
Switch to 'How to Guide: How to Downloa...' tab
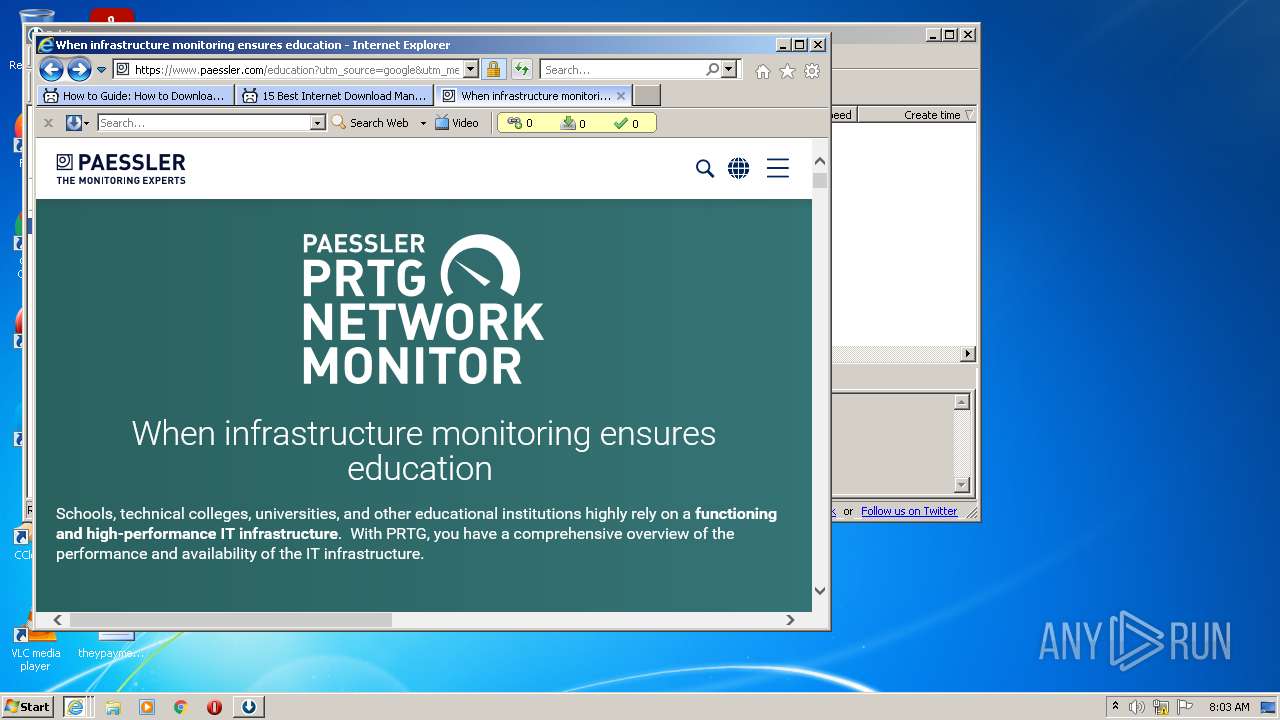135,96
